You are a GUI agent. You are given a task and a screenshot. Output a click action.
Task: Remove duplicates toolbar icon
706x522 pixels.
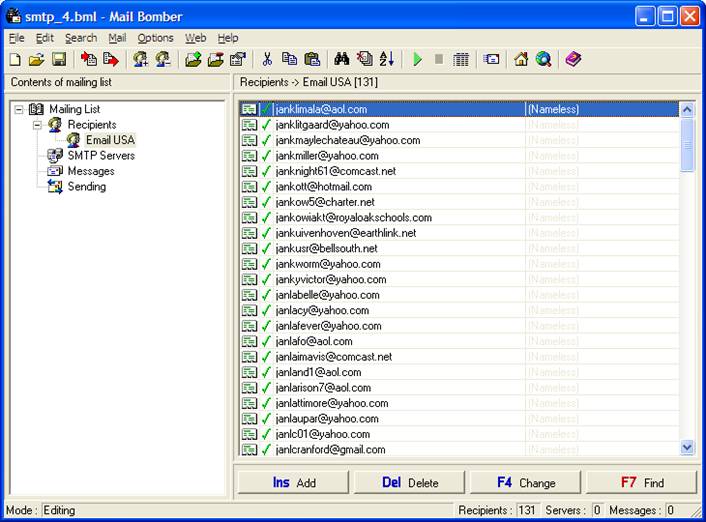(x=364, y=59)
